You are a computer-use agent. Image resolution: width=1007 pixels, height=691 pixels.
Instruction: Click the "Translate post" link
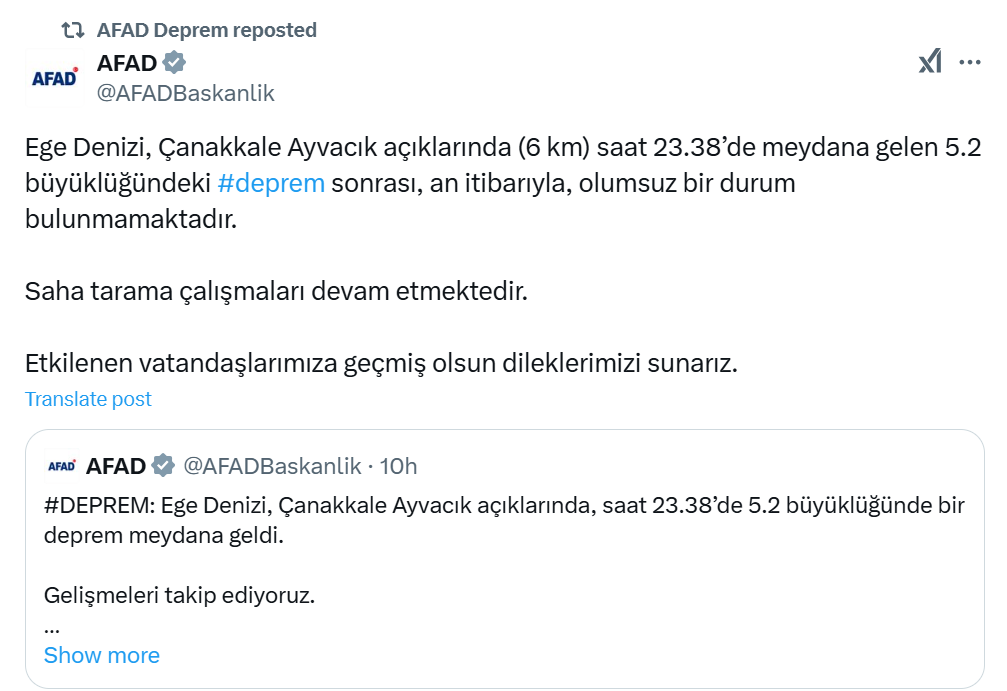pyautogui.click(x=88, y=399)
